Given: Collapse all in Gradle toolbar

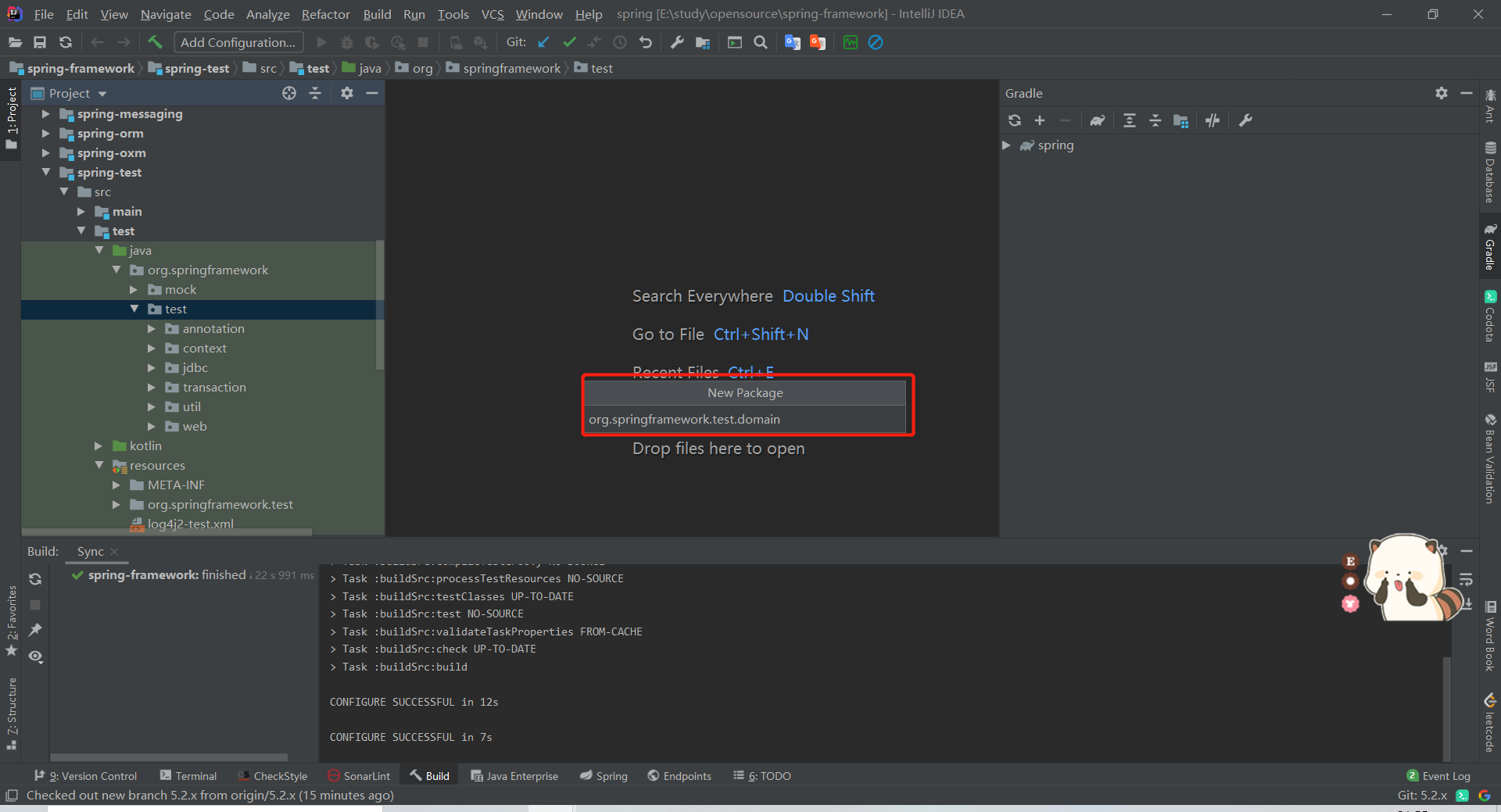Looking at the screenshot, I should click(1155, 120).
